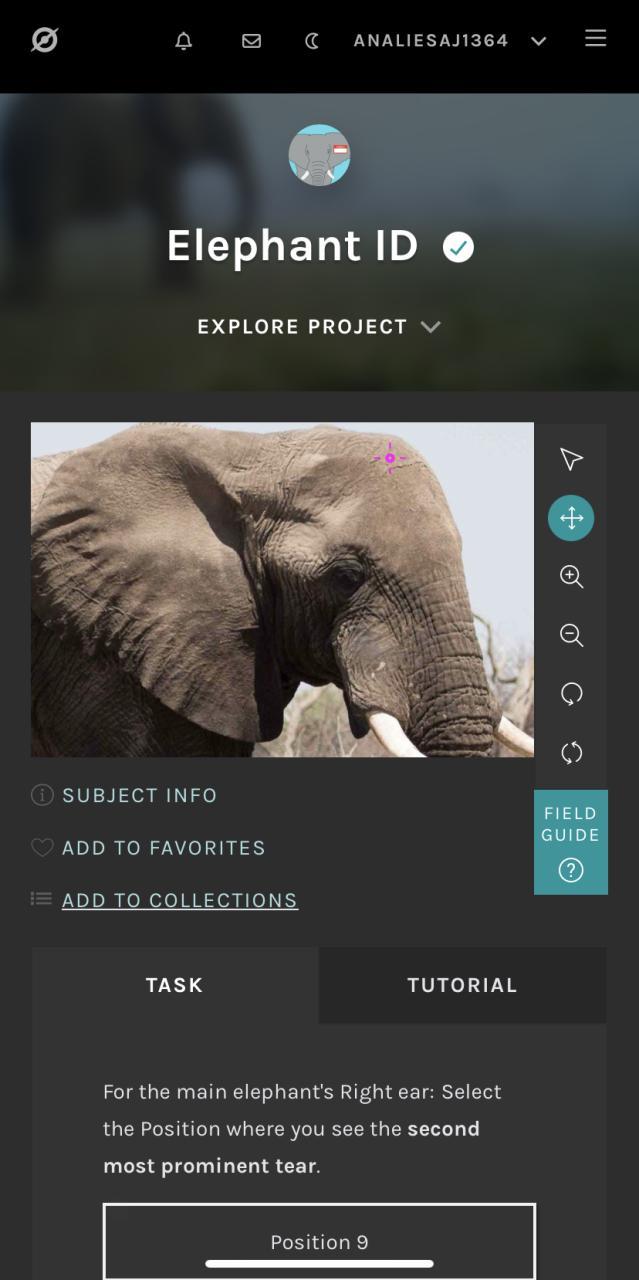Zoom out of the elephant image
The image size is (639, 1280).
[x=571, y=635]
